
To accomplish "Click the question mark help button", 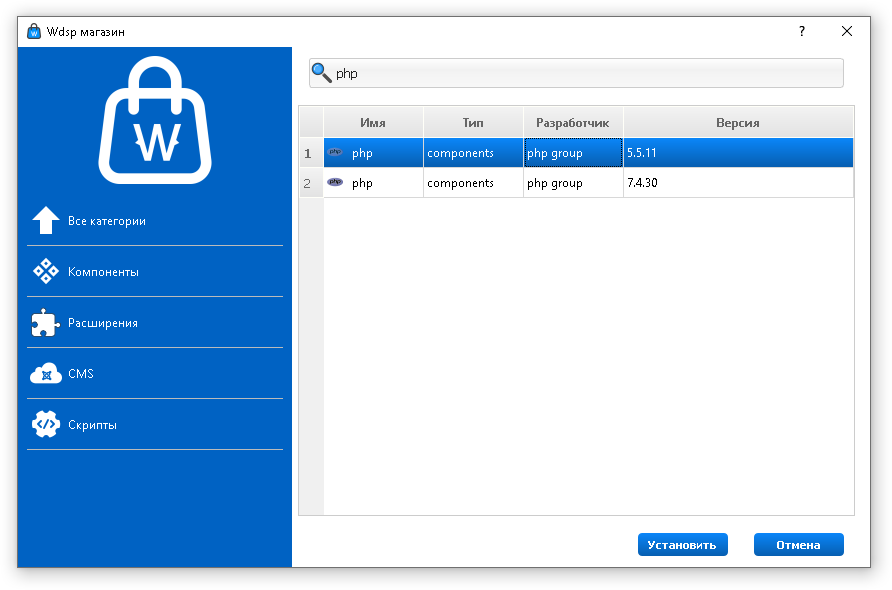I will coord(802,31).
